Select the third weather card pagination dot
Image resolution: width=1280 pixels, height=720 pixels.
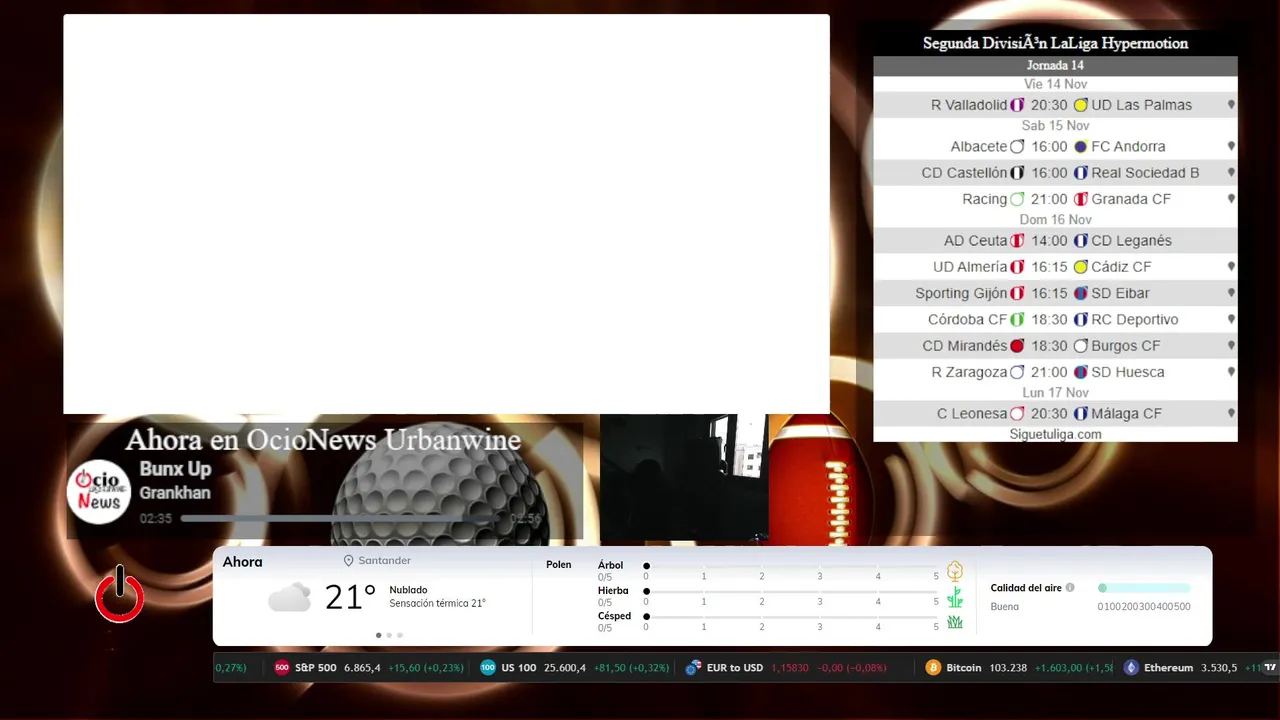point(400,635)
